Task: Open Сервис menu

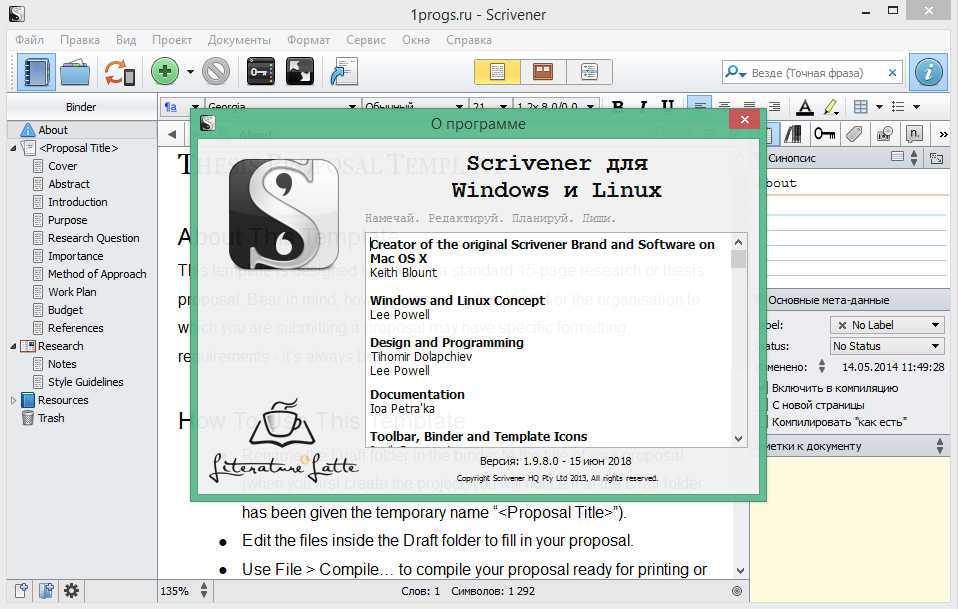Action: [365, 40]
